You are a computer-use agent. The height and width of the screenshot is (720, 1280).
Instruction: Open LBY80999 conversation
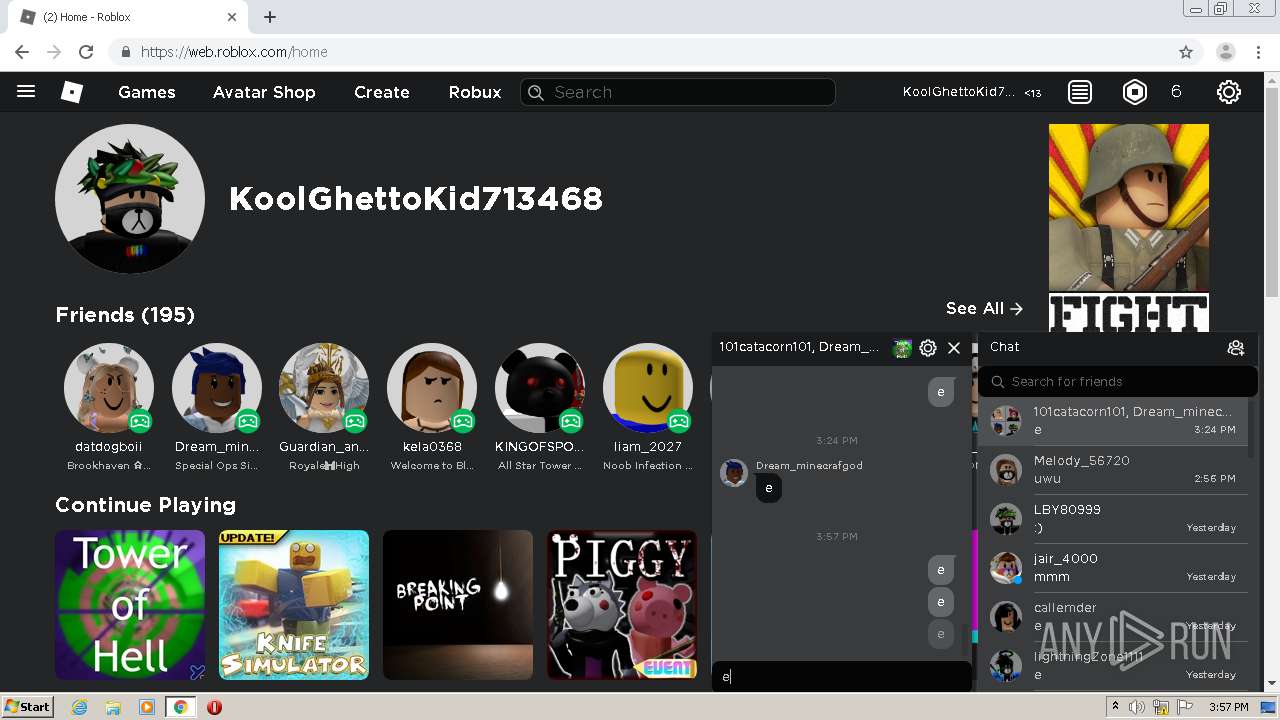[x=1113, y=518]
